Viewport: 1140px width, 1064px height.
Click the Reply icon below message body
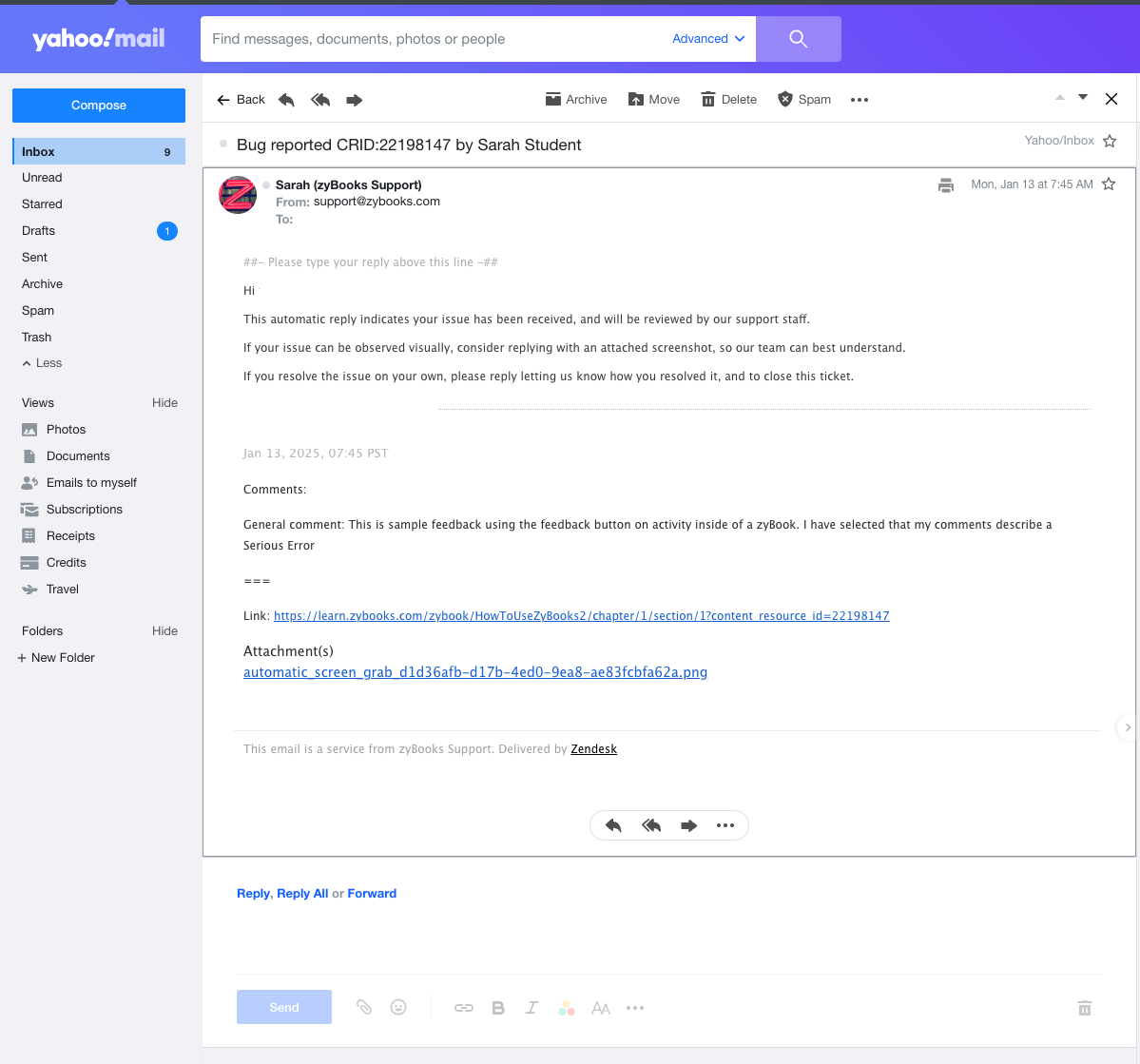[613, 825]
